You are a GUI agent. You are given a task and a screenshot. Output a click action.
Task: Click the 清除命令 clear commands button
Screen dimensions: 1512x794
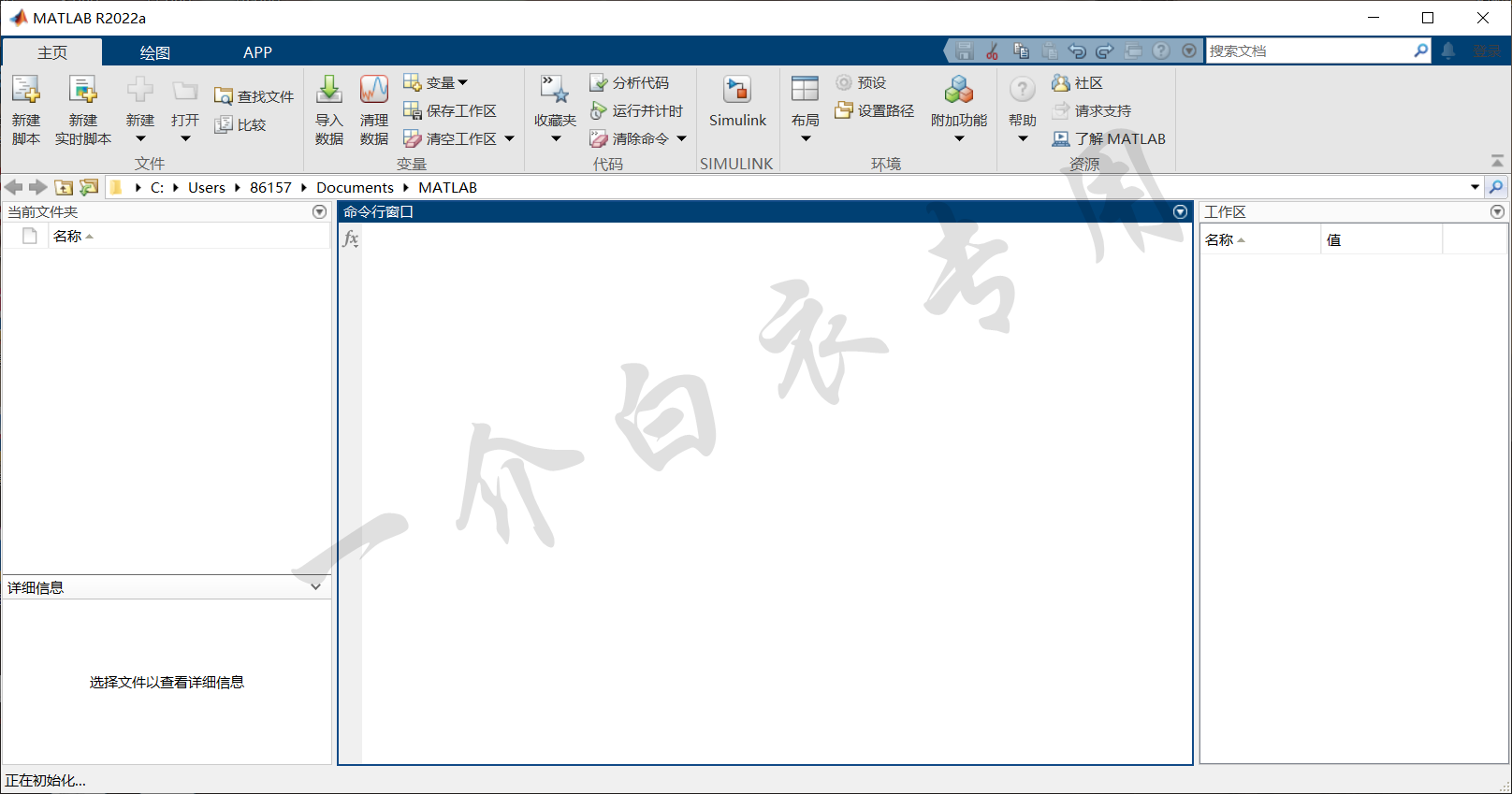(x=630, y=138)
